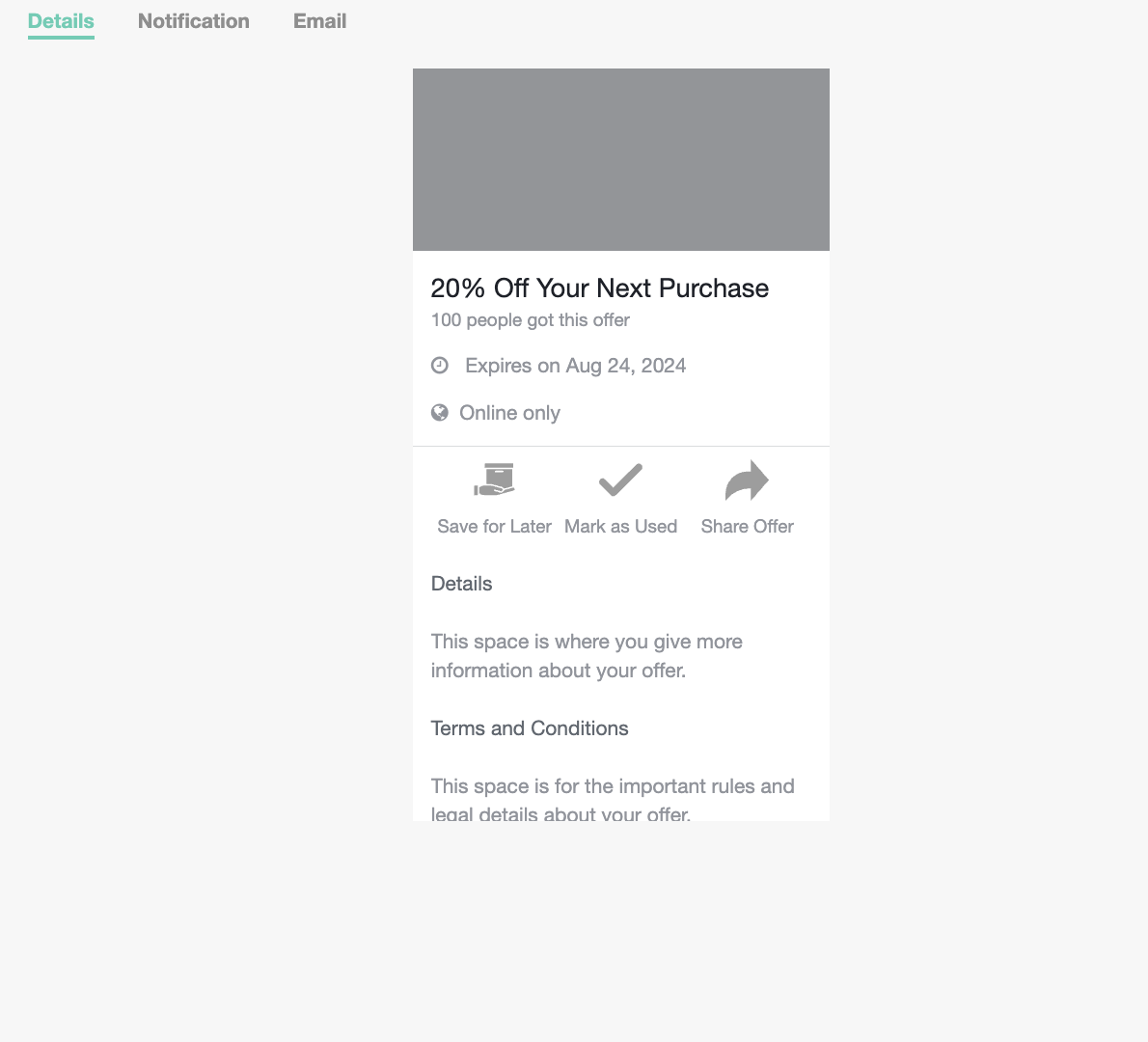The width and height of the screenshot is (1148, 1042).
Task: Click the clock icon beside the expiry date
Action: [440, 365]
